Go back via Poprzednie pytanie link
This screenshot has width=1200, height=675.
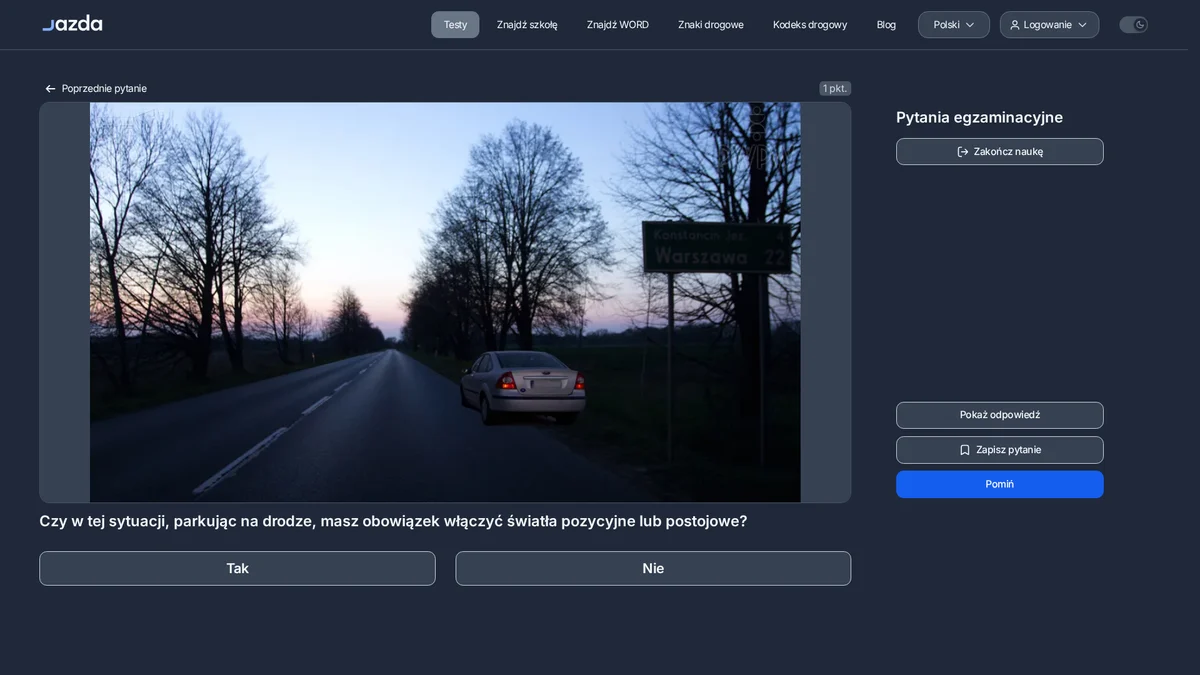(96, 89)
